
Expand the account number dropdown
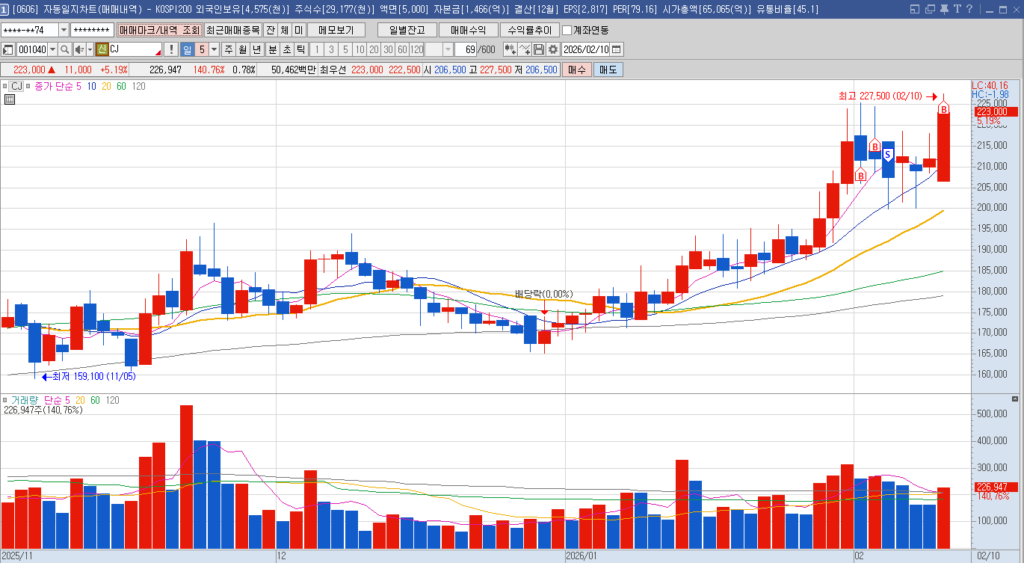[x=64, y=30]
